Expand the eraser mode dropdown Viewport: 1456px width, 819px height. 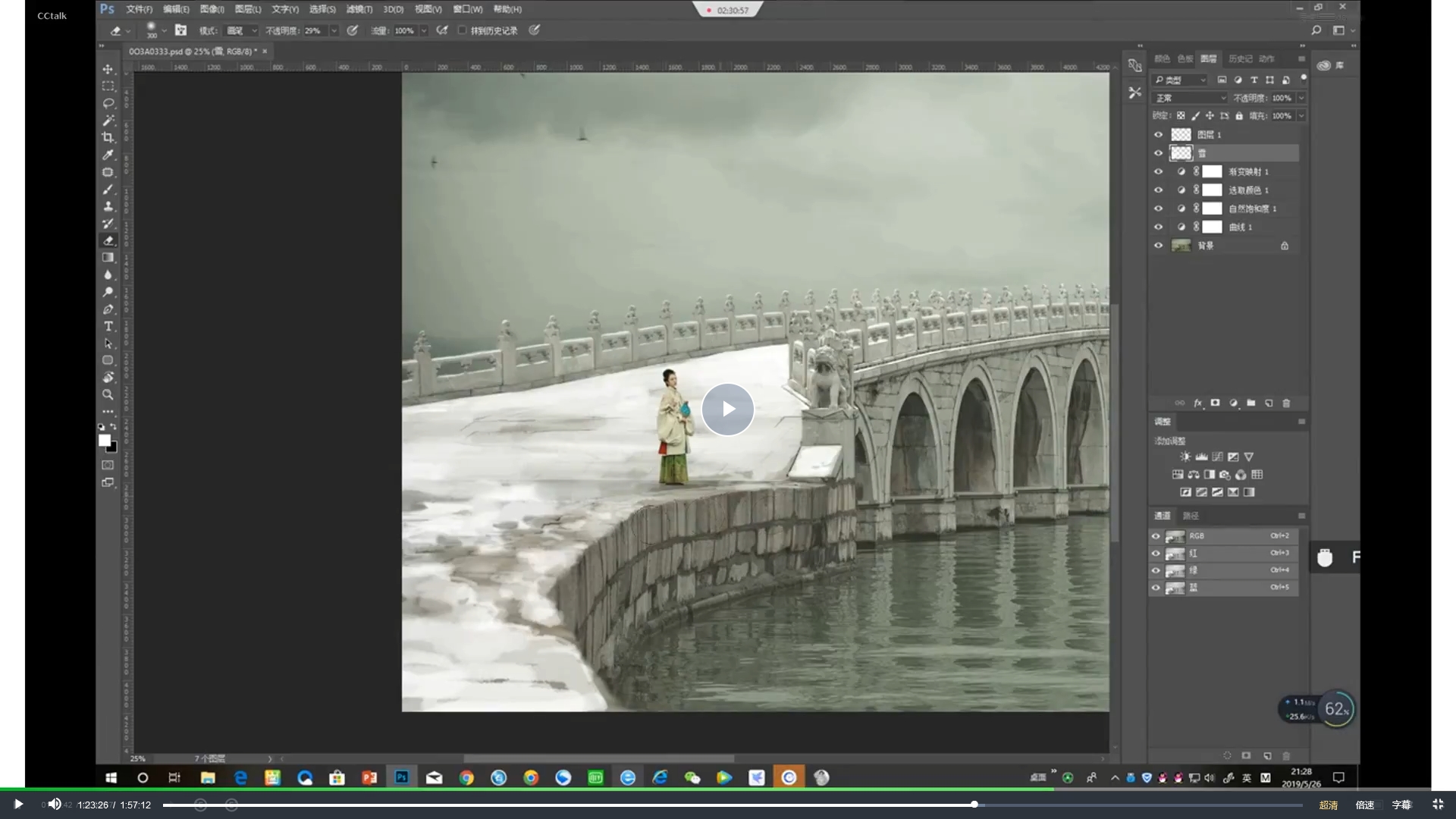tap(242, 30)
